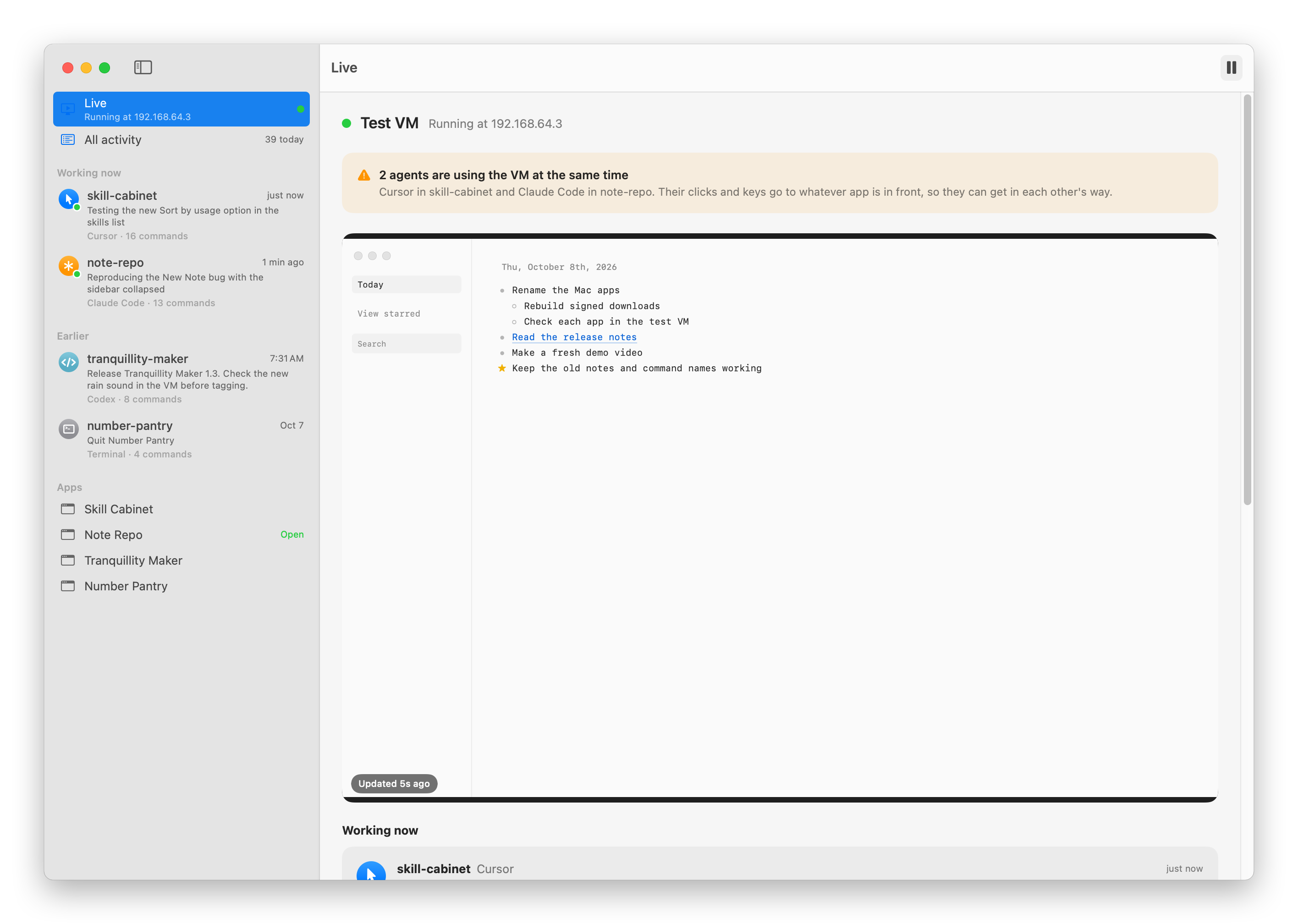Click the Cursor agent icon for skill-cabinet
Screen dimensions: 1298x924
[69, 200]
